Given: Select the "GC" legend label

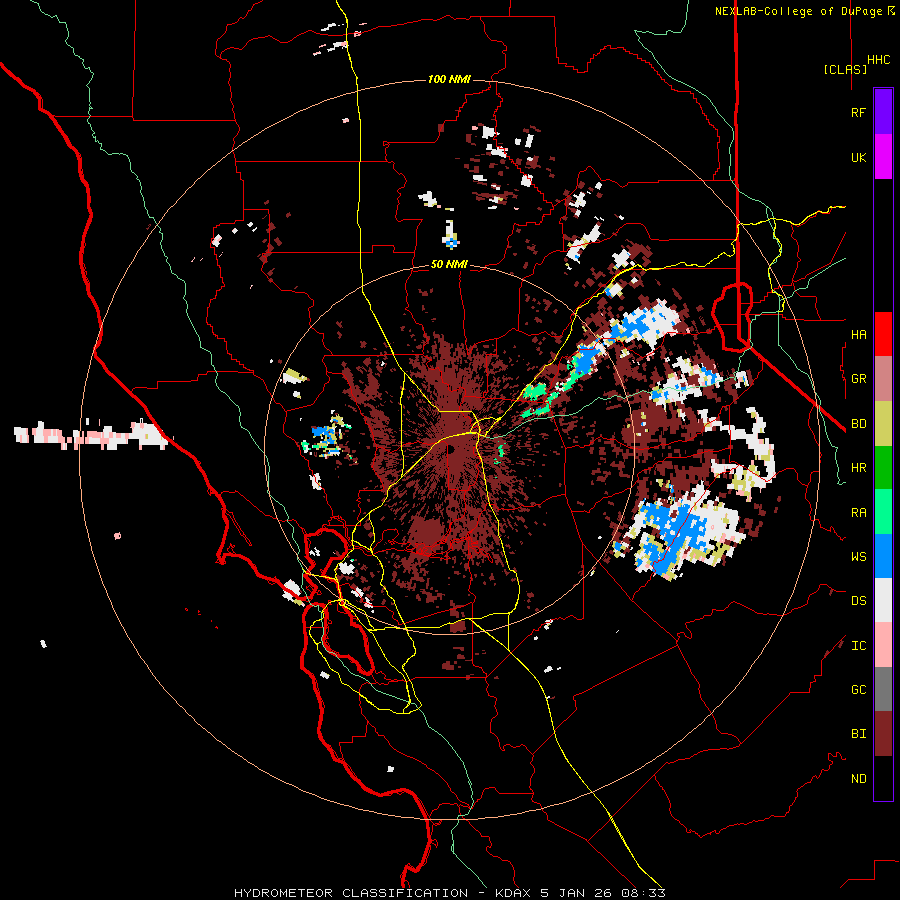Looking at the screenshot, I should (858, 689).
